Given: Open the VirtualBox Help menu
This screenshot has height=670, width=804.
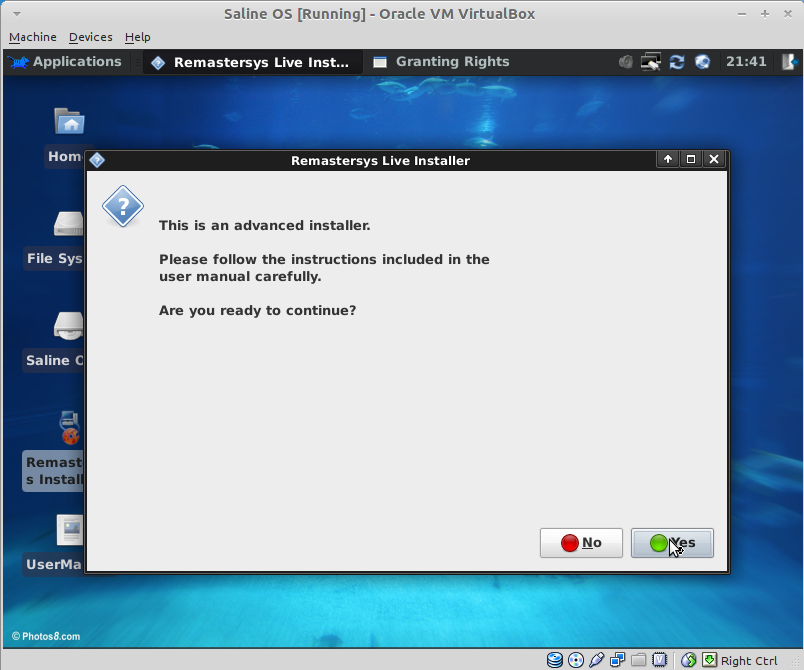Looking at the screenshot, I should click(x=137, y=37).
